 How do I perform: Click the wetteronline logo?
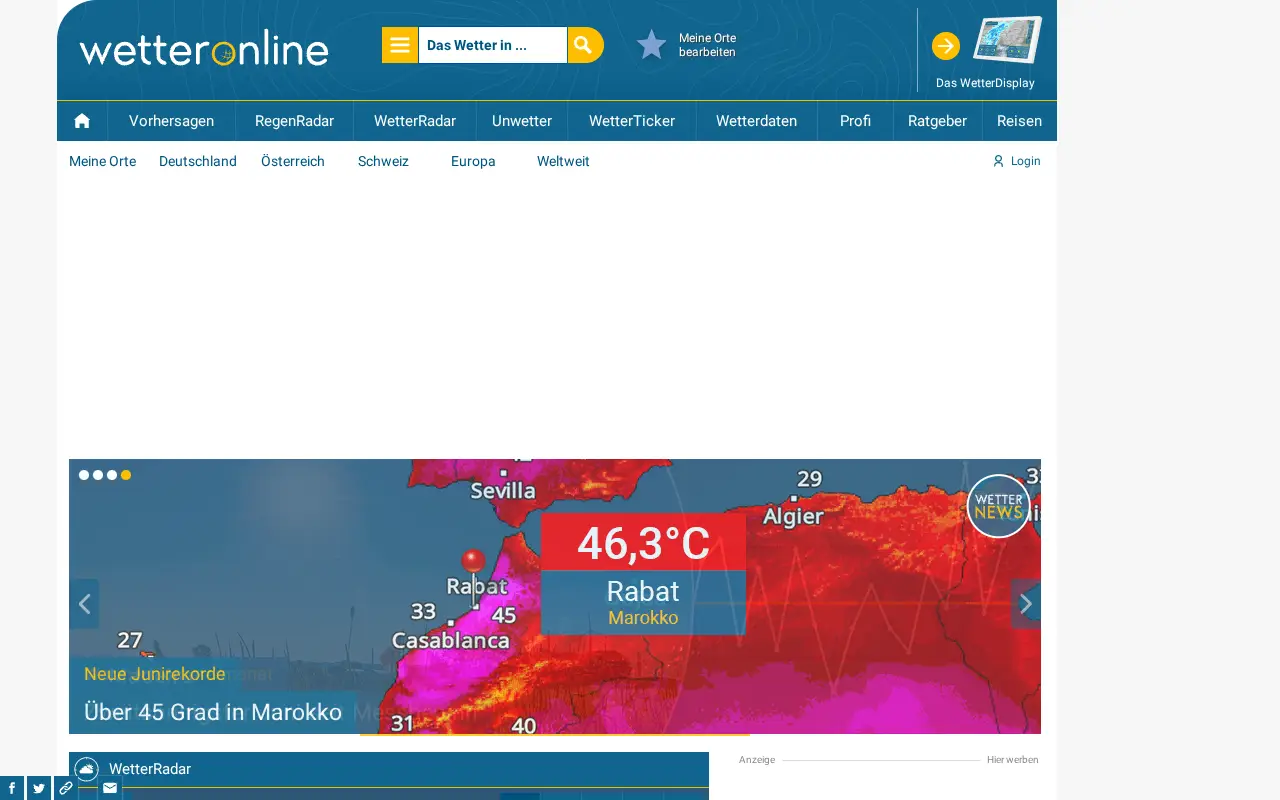(x=204, y=48)
